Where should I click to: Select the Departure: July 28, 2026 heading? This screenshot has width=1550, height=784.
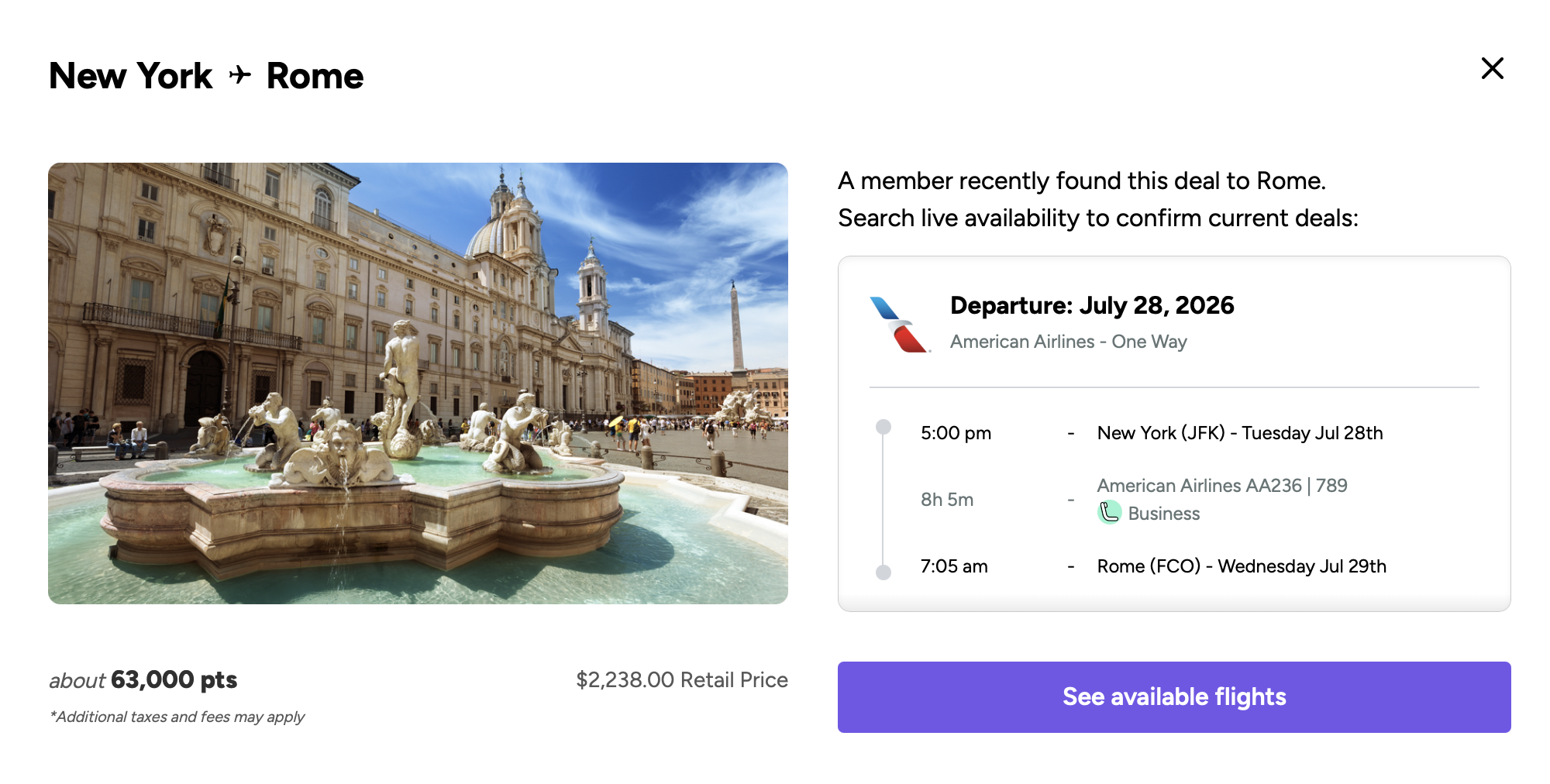click(1091, 305)
